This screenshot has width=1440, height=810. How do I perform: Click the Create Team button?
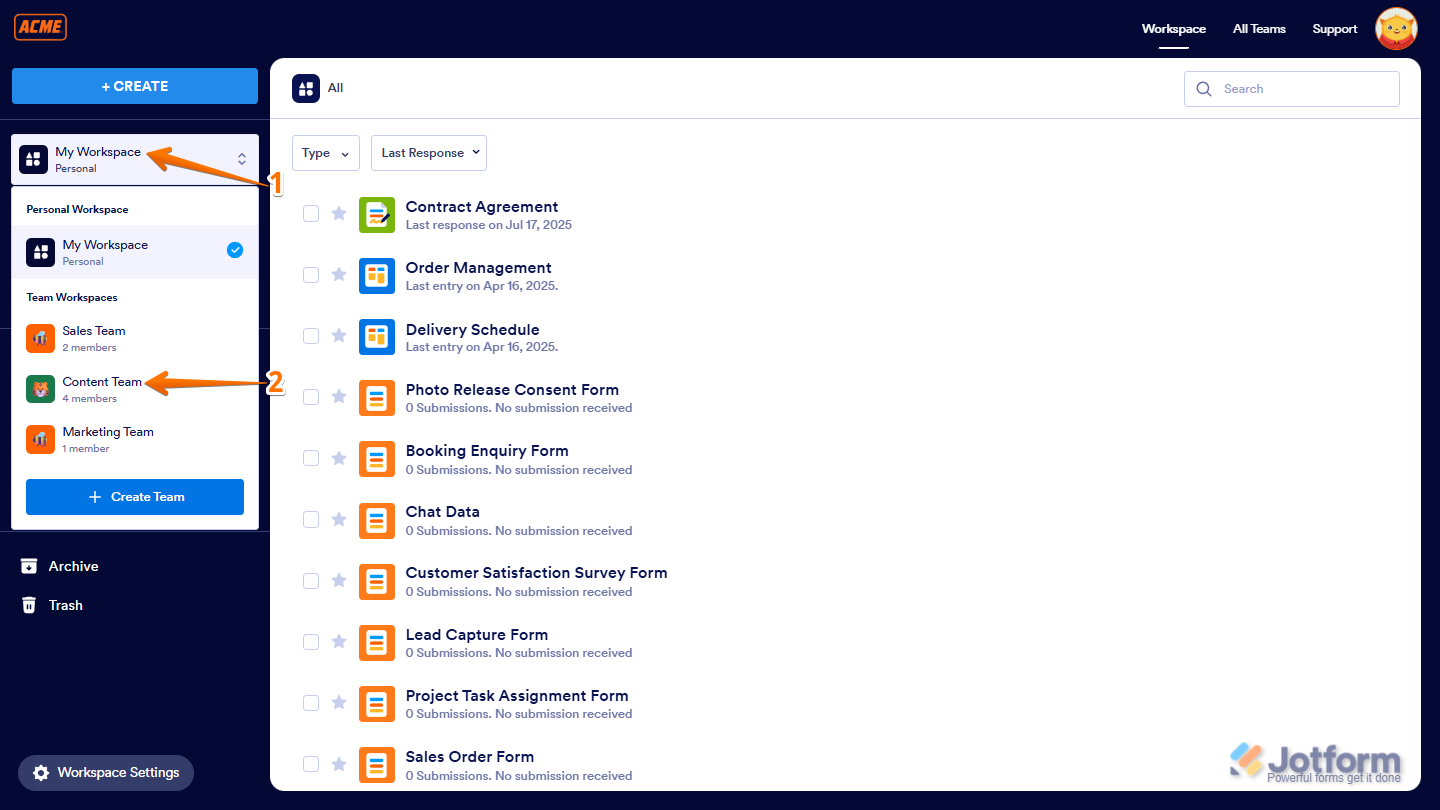point(134,497)
